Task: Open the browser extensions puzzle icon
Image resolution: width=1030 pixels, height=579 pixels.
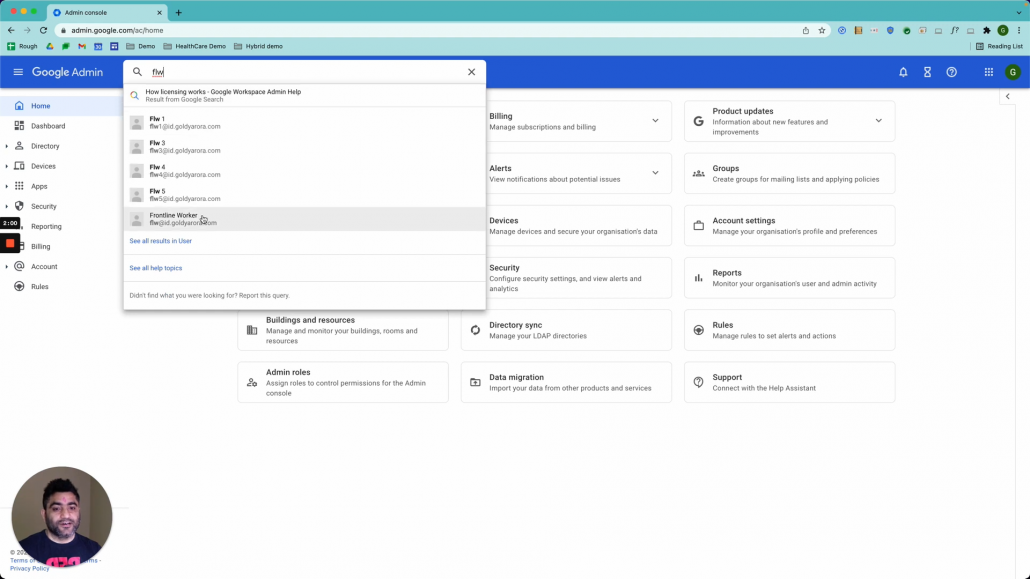Action: pos(987,30)
